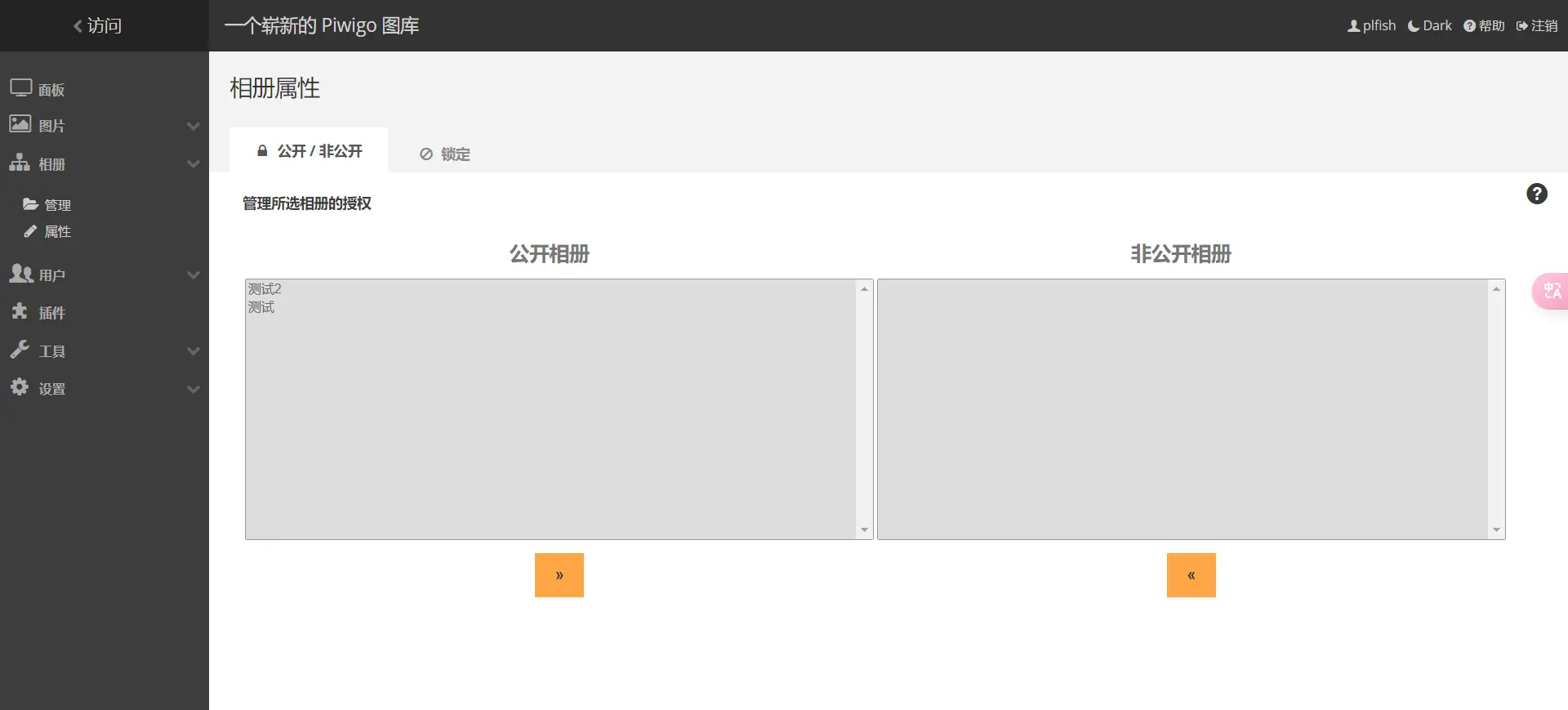Collapse the 相册 menu chevron

193,163
